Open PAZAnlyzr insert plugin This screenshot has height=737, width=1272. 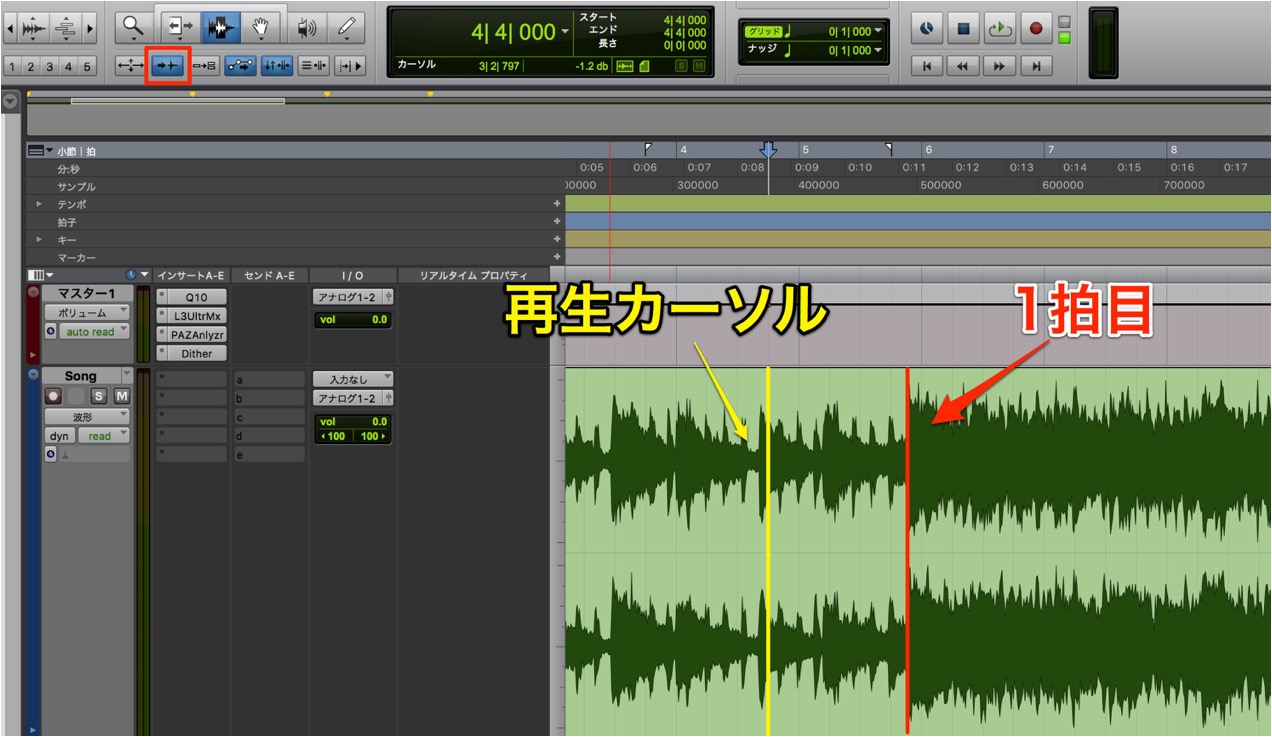pos(197,335)
